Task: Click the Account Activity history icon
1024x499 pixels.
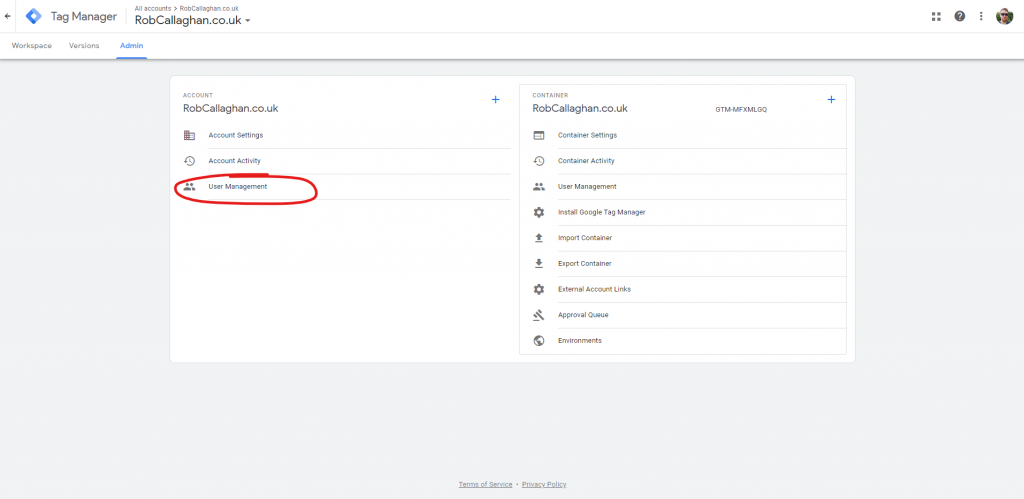Action: pos(189,161)
